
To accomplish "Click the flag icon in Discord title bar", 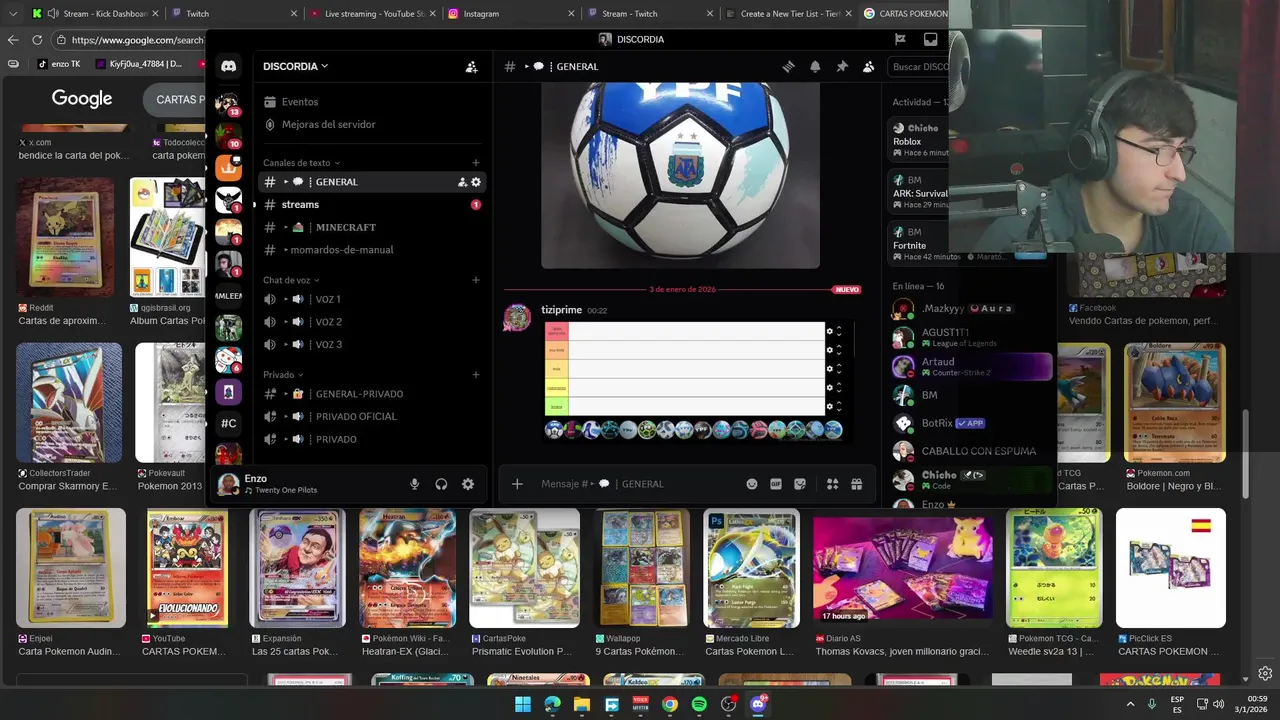I will click(900, 39).
